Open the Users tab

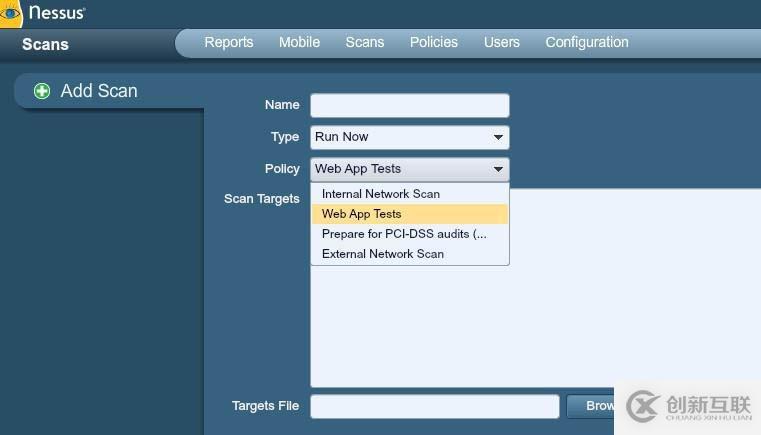[501, 42]
